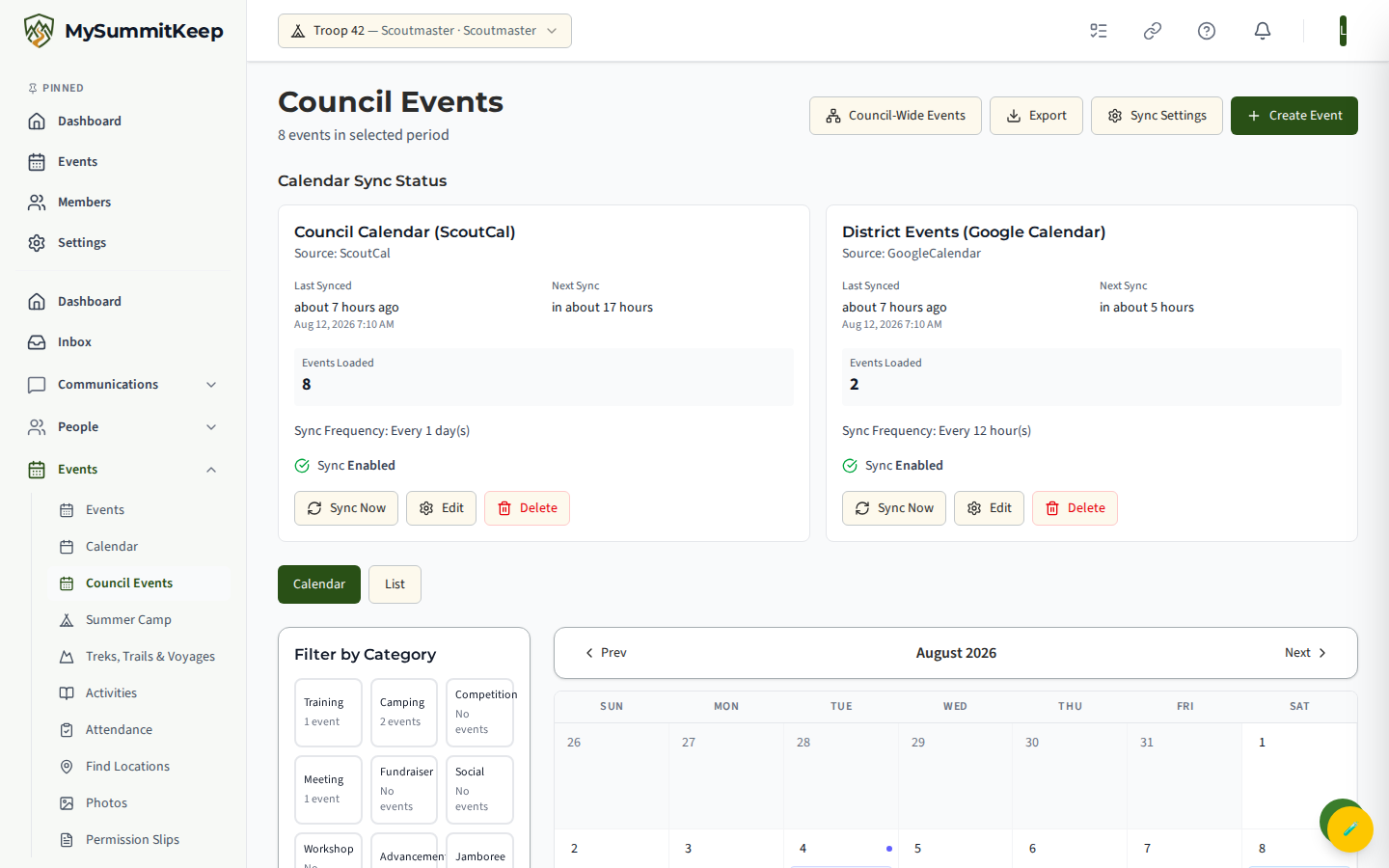The width and height of the screenshot is (1389, 868).
Task: Click Council-Wide Events button
Action: pyautogui.click(x=895, y=116)
